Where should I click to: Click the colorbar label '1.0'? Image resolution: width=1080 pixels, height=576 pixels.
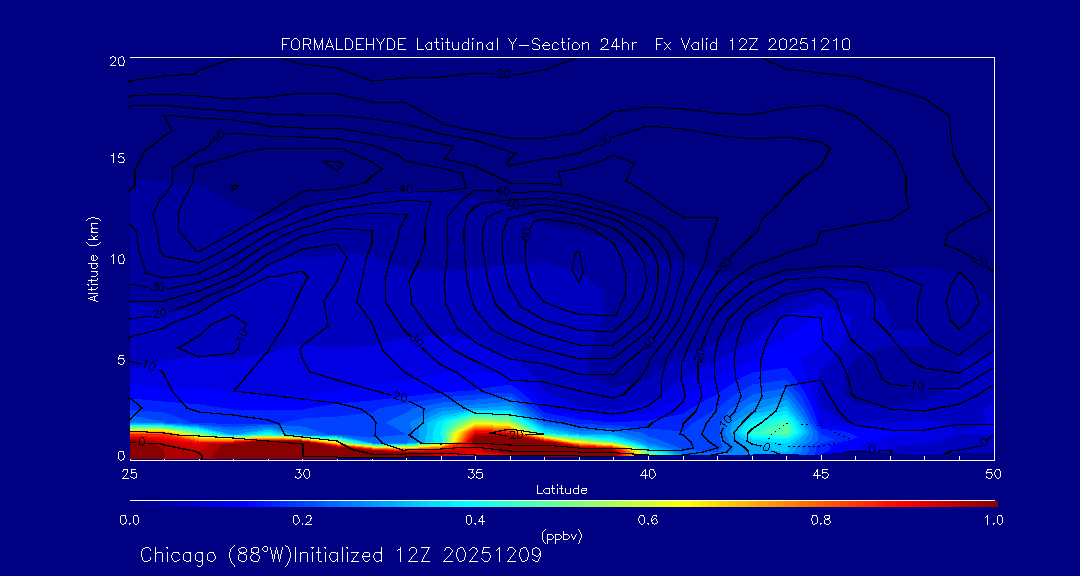click(993, 520)
